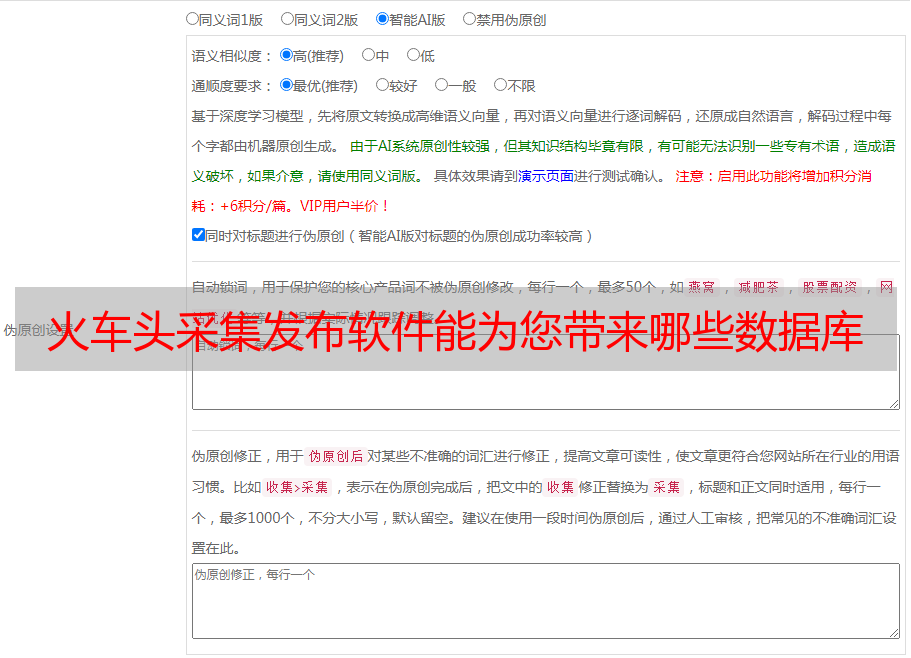Screen dimensions: 911x658
Task: Select 禁用伪原创 radio option
Action: [x=469, y=19]
